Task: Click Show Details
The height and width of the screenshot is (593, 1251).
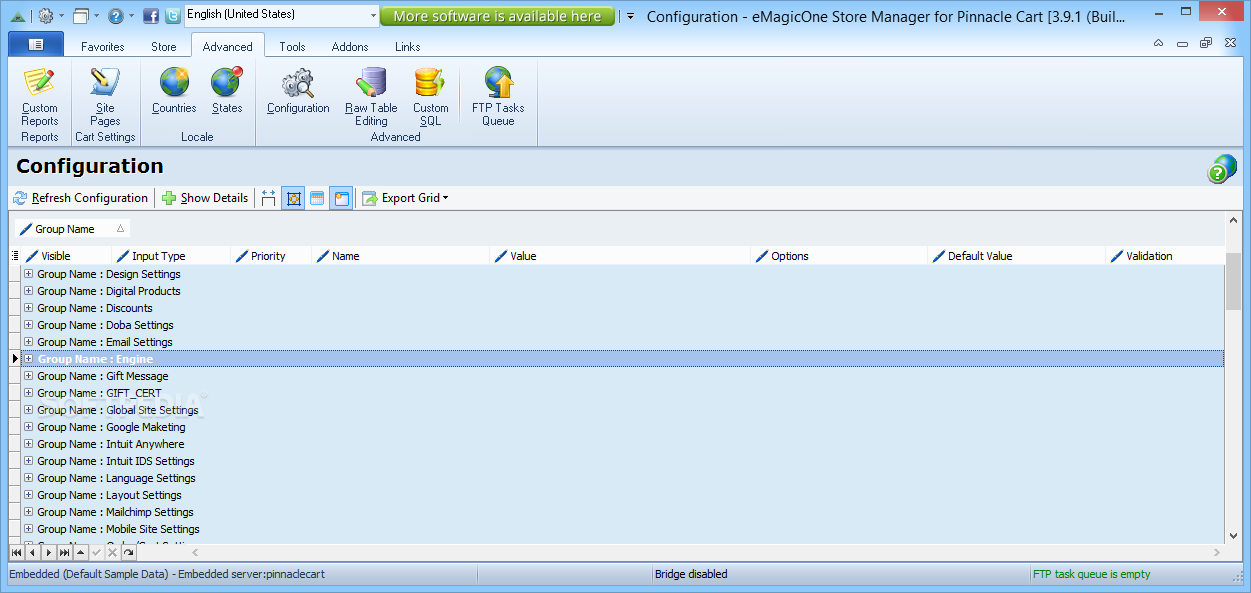Action: pyautogui.click(x=205, y=198)
